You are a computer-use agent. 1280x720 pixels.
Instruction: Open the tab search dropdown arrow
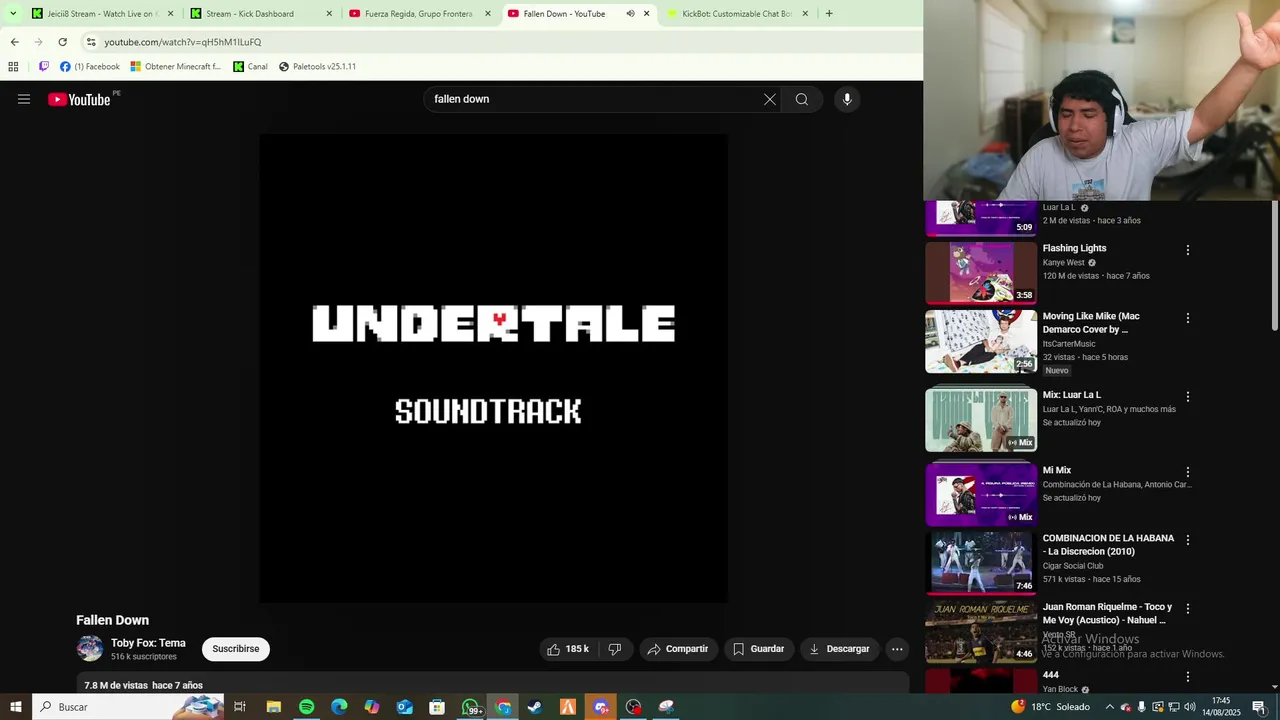(13, 14)
